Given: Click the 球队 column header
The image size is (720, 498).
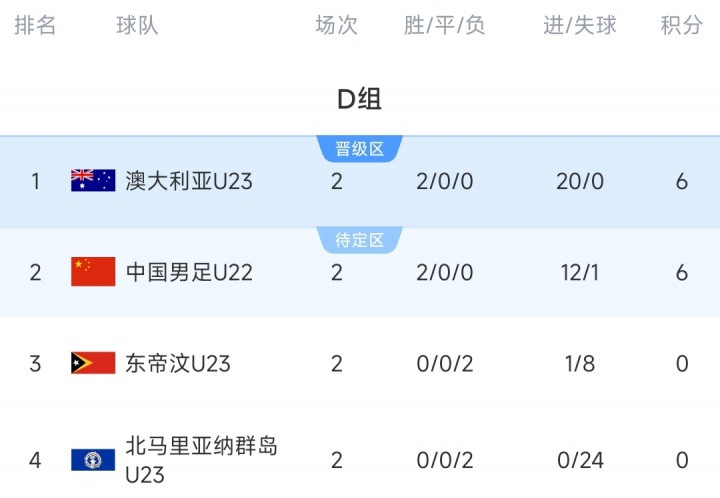Looking at the screenshot, I should (137, 26).
